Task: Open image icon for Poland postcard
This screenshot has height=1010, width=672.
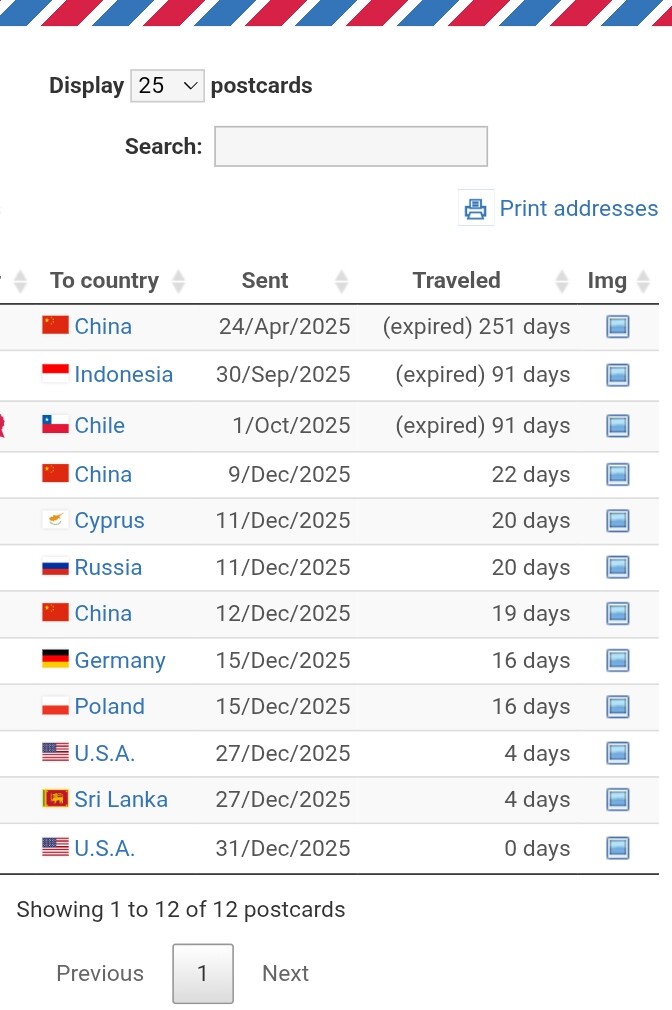Action: pyautogui.click(x=618, y=707)
